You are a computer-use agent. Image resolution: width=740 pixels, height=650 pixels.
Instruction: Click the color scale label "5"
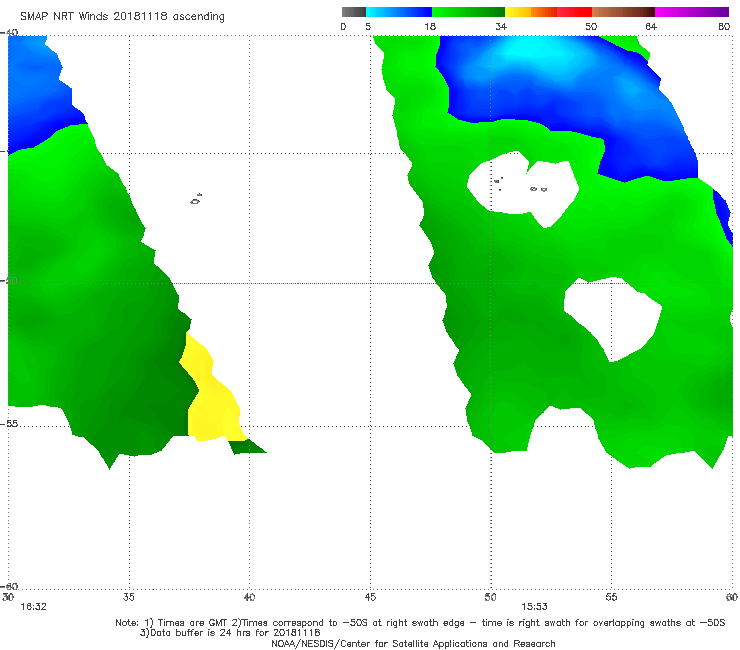(x=368, y=27)
